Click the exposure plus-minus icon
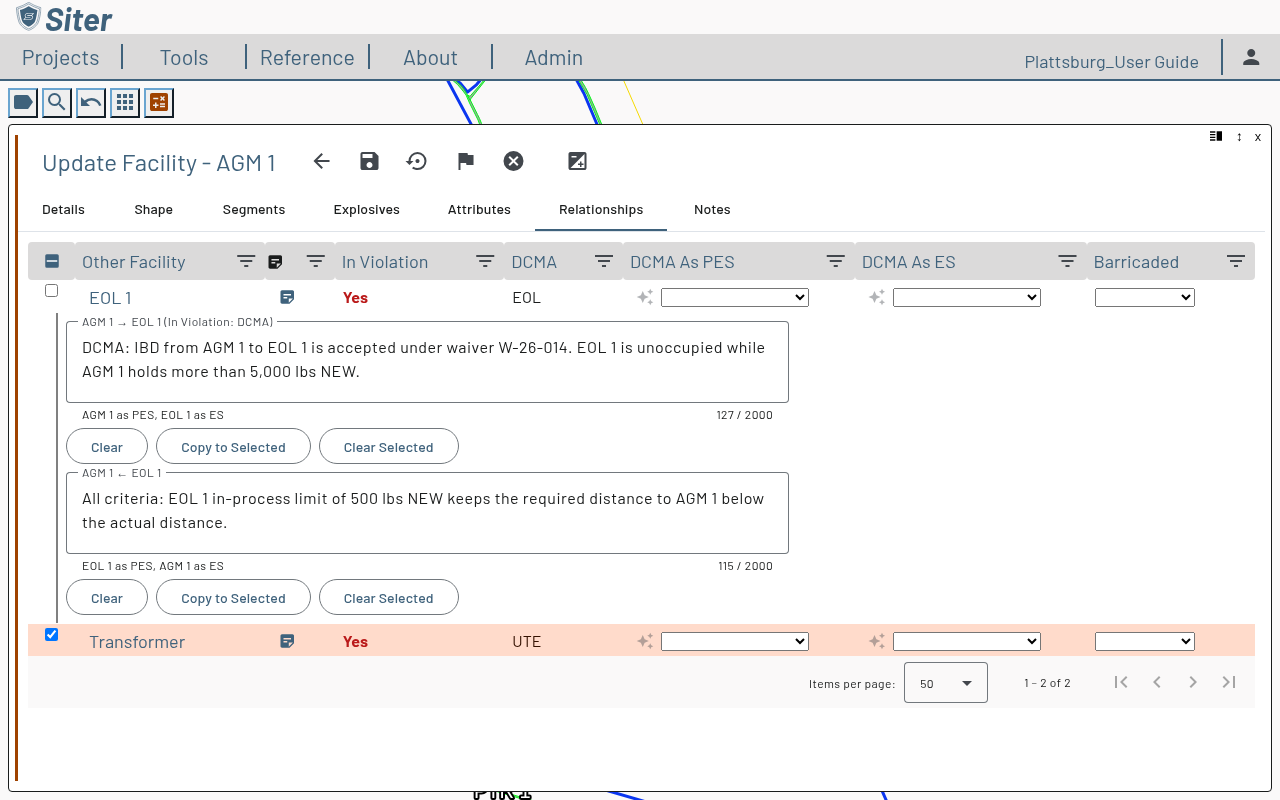The image size is (1280, 800). [x=577, y=161]
